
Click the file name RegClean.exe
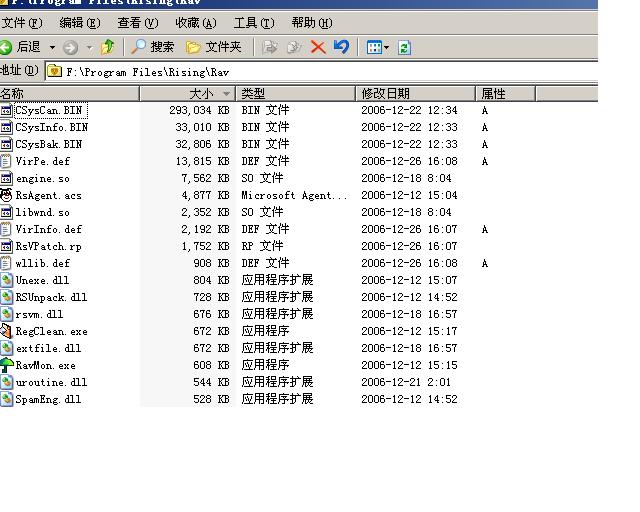51,332
